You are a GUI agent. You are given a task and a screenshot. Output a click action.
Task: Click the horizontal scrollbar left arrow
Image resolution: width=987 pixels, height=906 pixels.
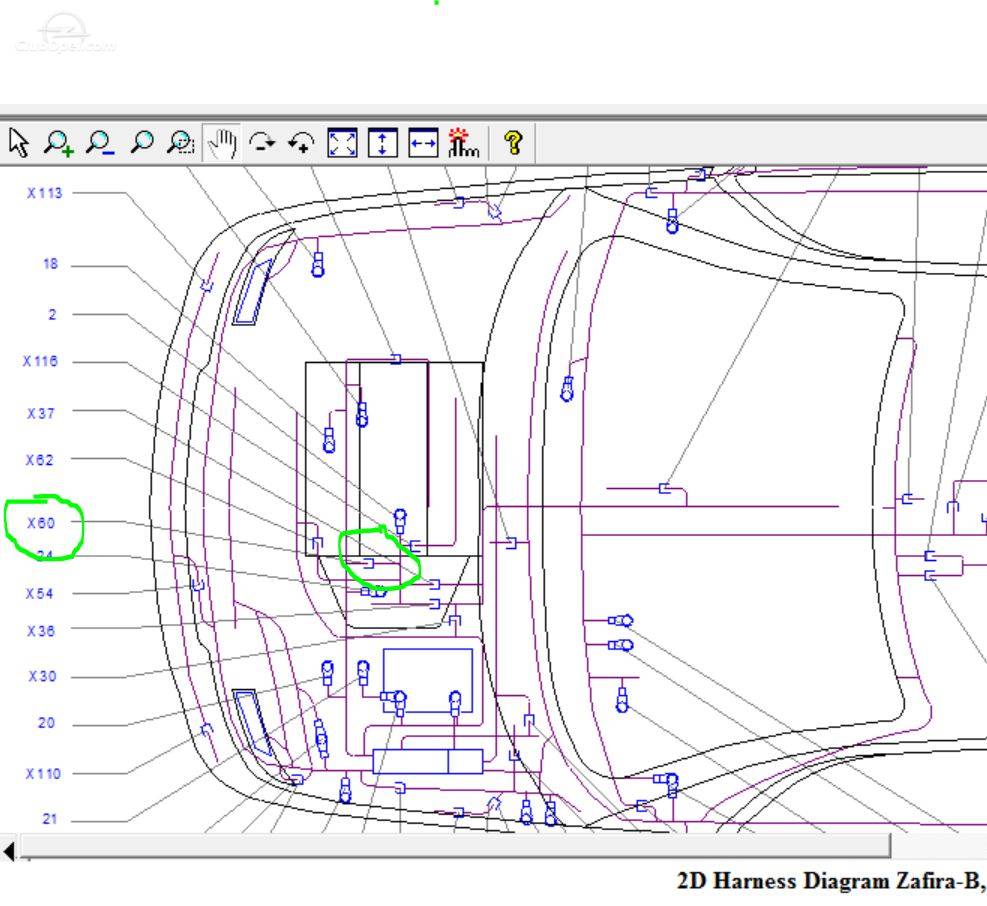click(x=8, y=851)
